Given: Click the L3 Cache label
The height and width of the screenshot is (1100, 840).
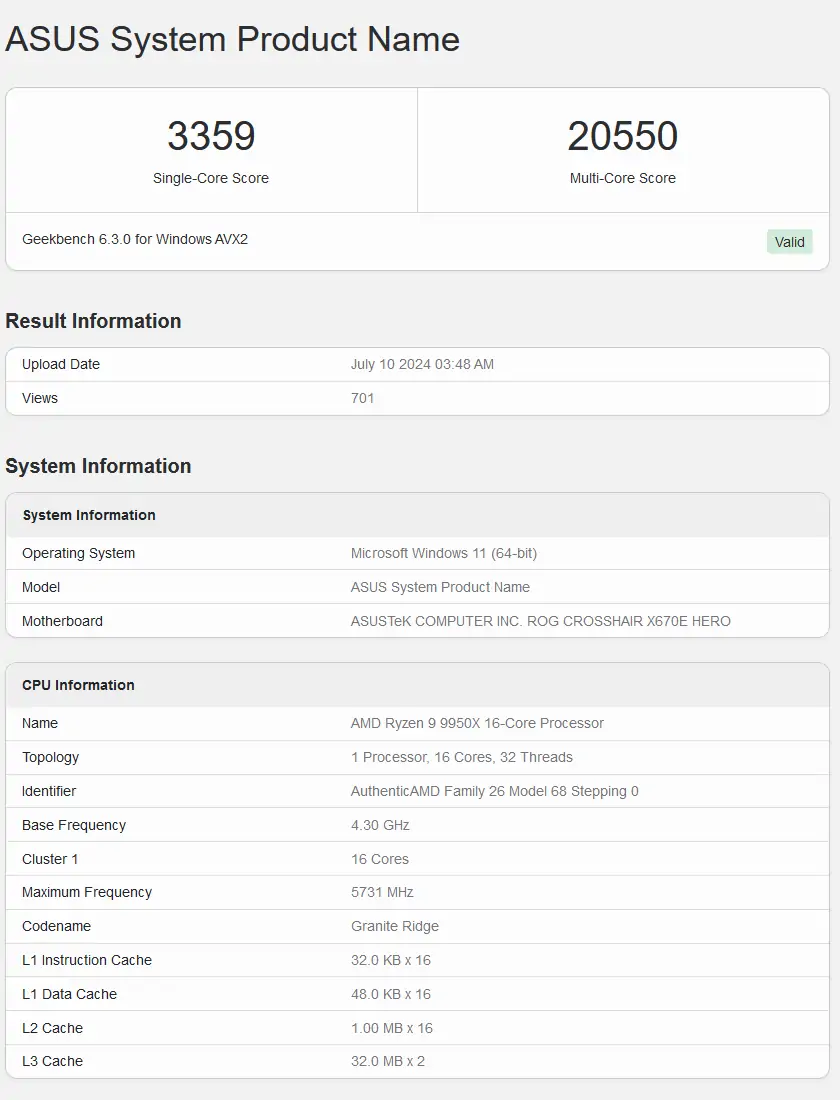Looking at the screenshot, I should [x=53, y=1061].
